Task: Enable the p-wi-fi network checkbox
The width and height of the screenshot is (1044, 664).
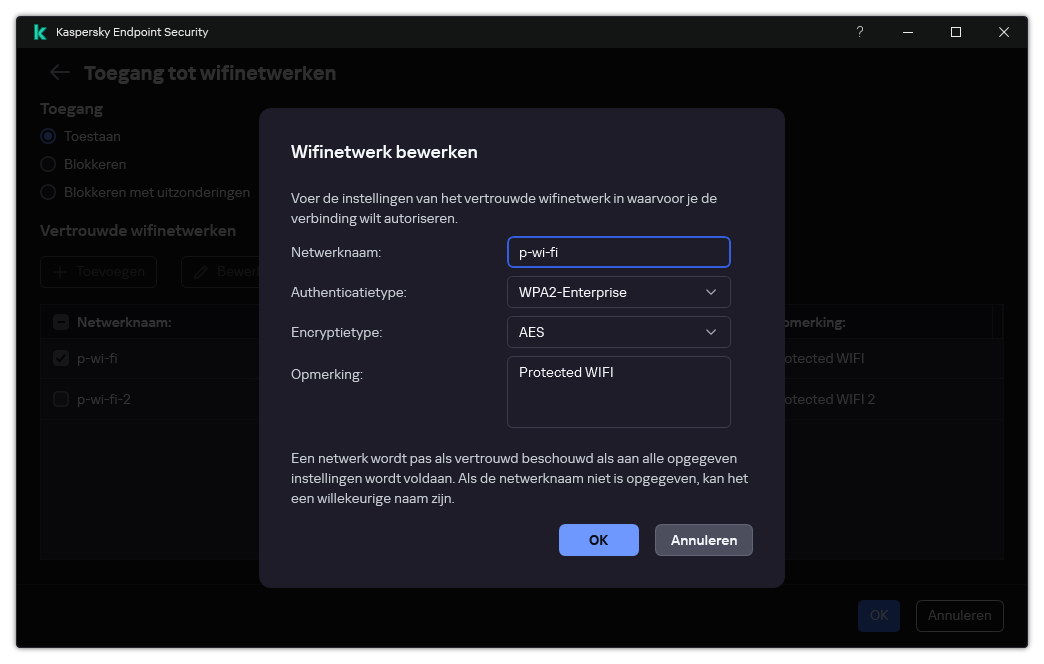Action: (x=60, y=357)
